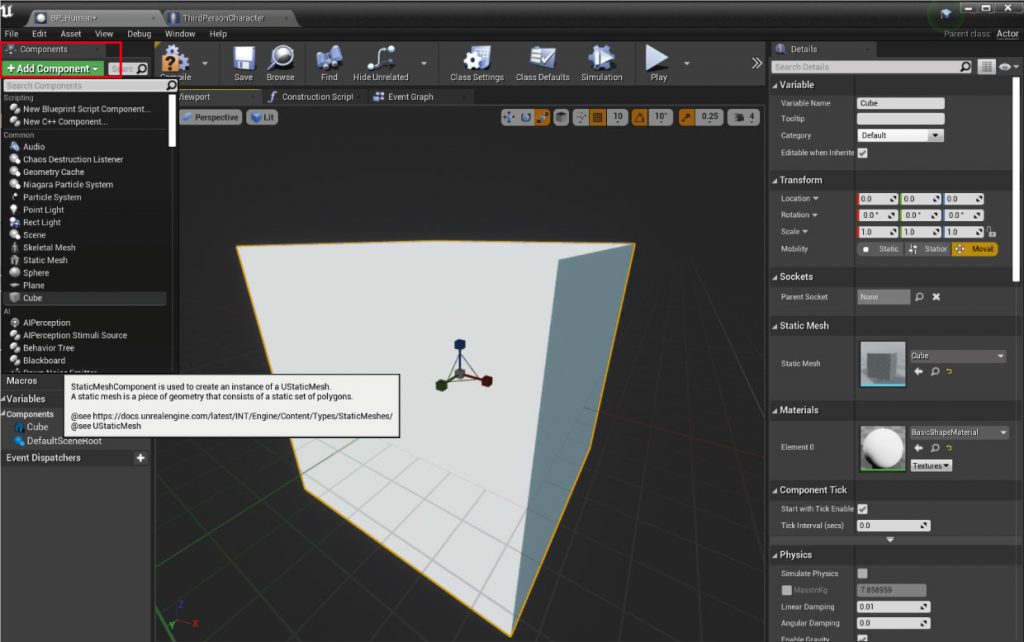Choose the Niagara Particle System component

(68, 185)
